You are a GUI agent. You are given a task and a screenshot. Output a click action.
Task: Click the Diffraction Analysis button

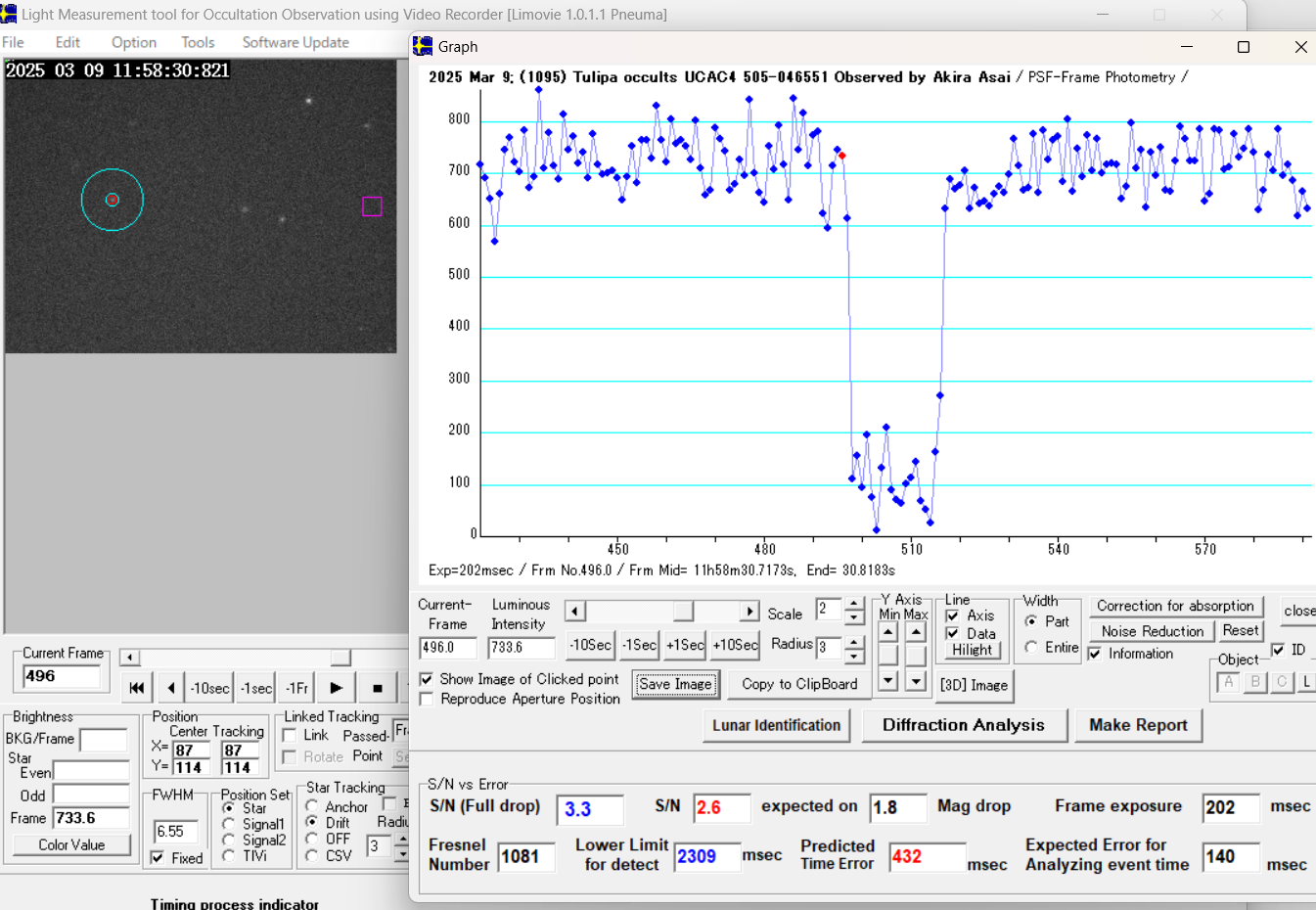(x=963, y=725)
